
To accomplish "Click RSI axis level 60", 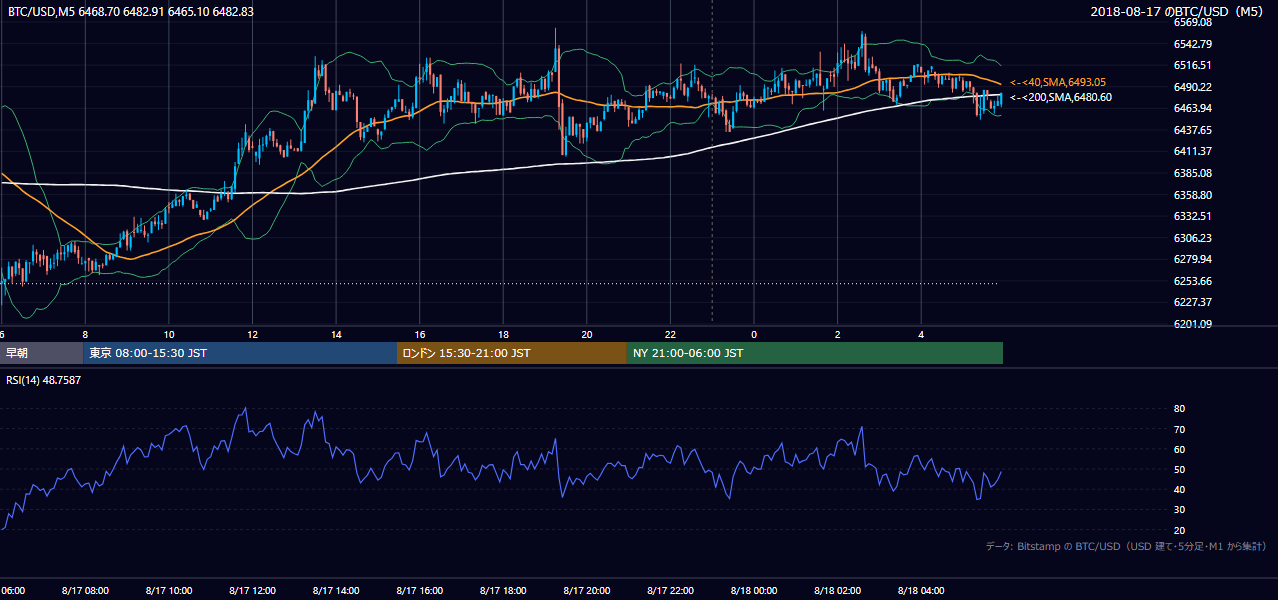I will [1179, 449].
